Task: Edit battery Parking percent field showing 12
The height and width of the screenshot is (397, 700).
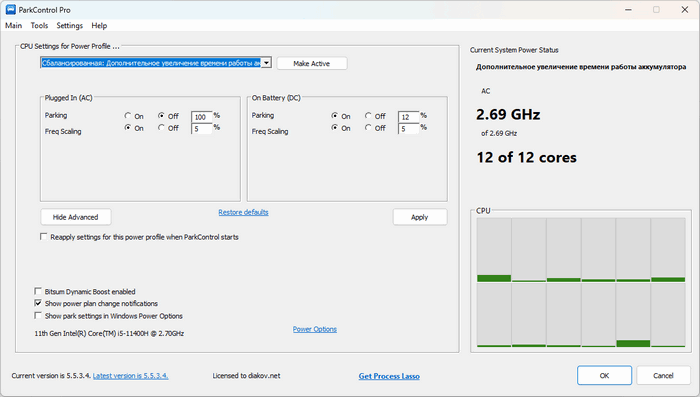Action: click(408, 117)
